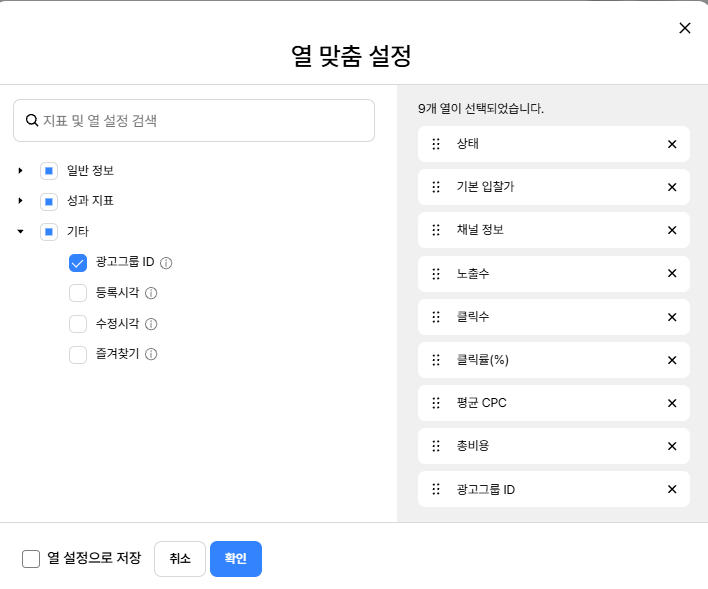Click the 확인 button
Screen dimensions: 708x589
[x=236, y=559]
